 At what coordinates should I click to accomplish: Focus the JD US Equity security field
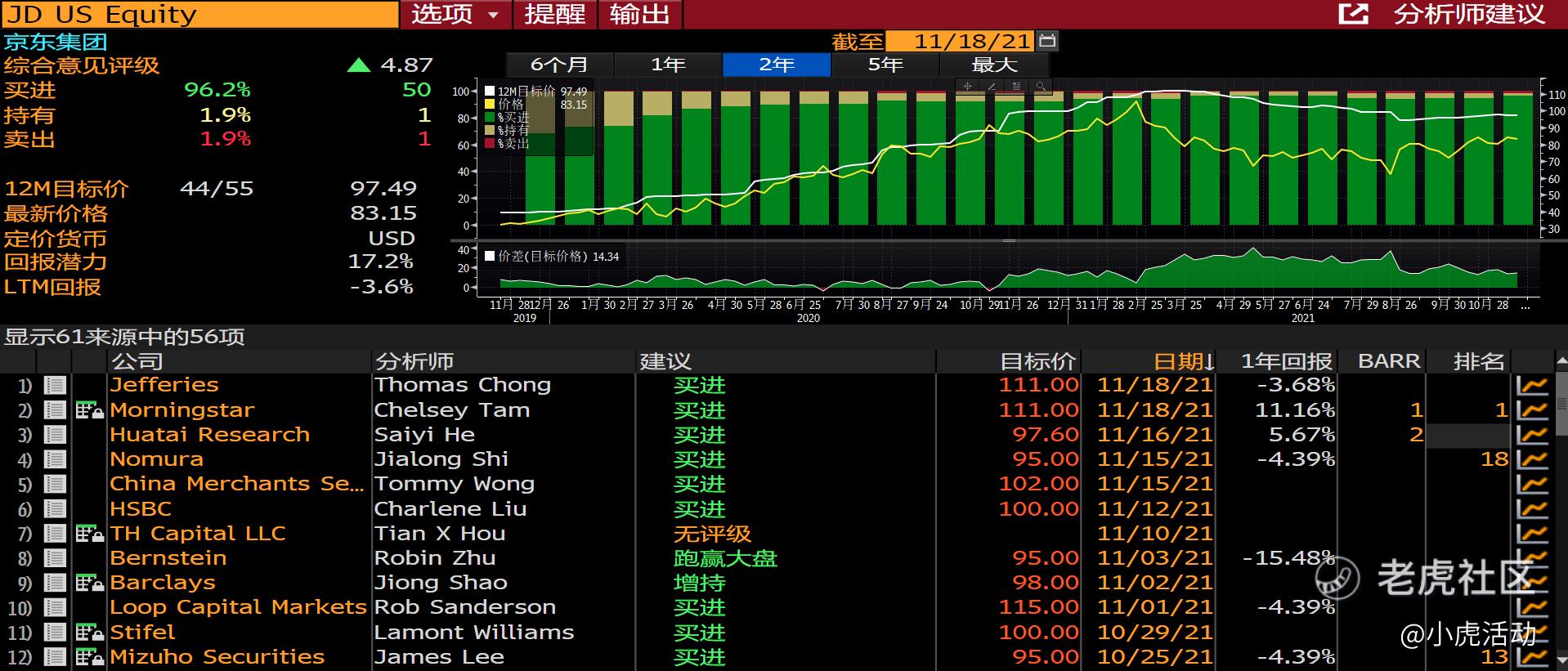point(199,14)
